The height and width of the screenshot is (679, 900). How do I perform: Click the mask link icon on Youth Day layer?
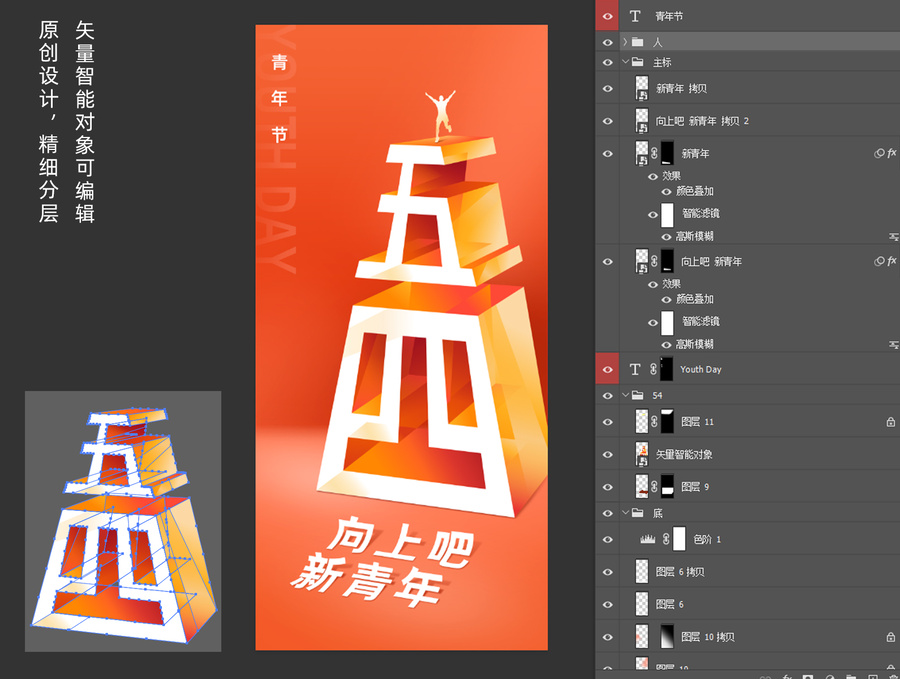click(x=653, y=369)
